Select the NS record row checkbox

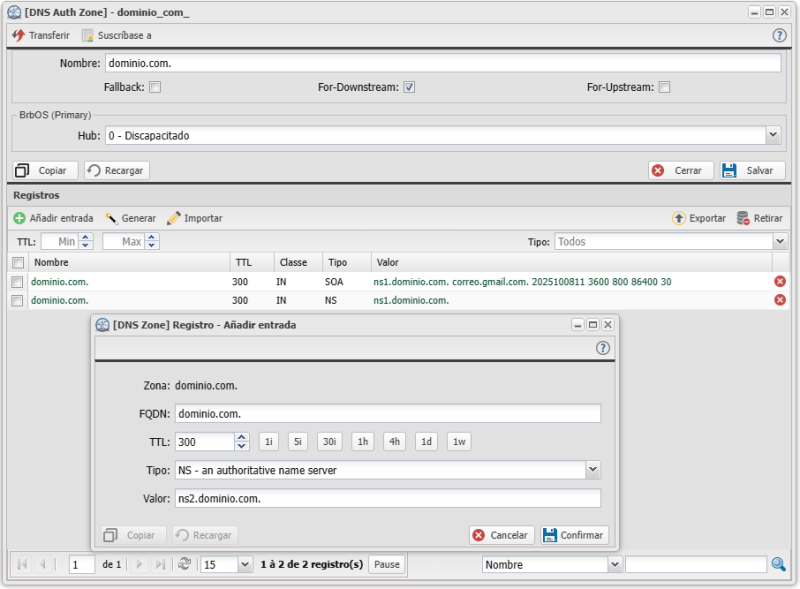pyautogui.click(x=17, y=300)
